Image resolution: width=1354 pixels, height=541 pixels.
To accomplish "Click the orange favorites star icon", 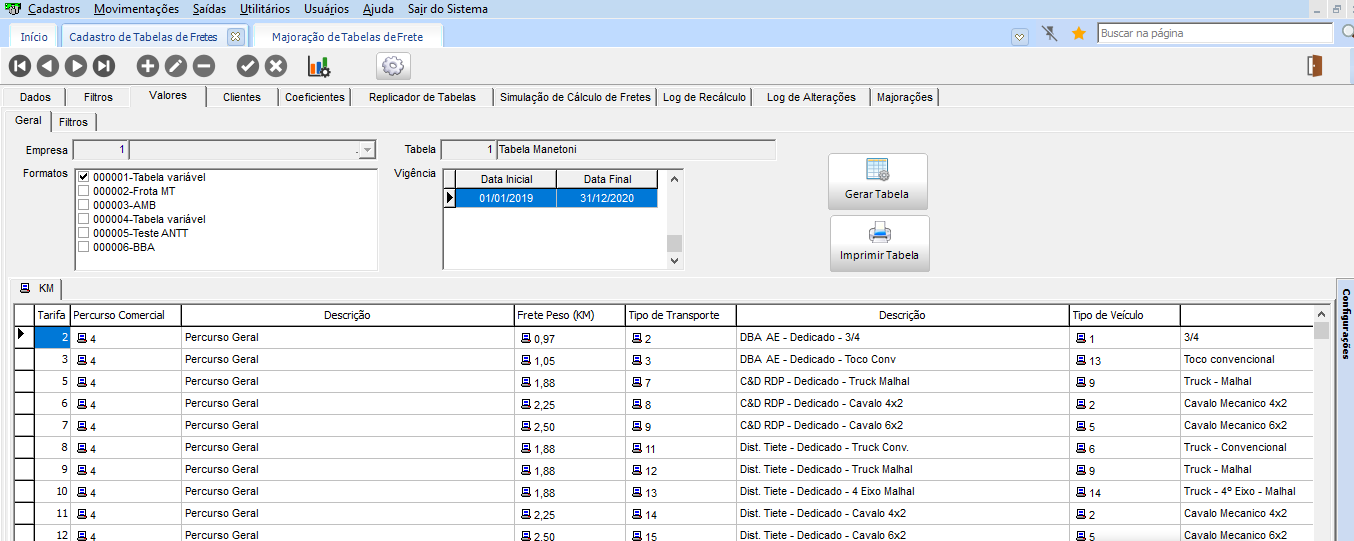I will pyautogui.click(x=1078, y=34).
